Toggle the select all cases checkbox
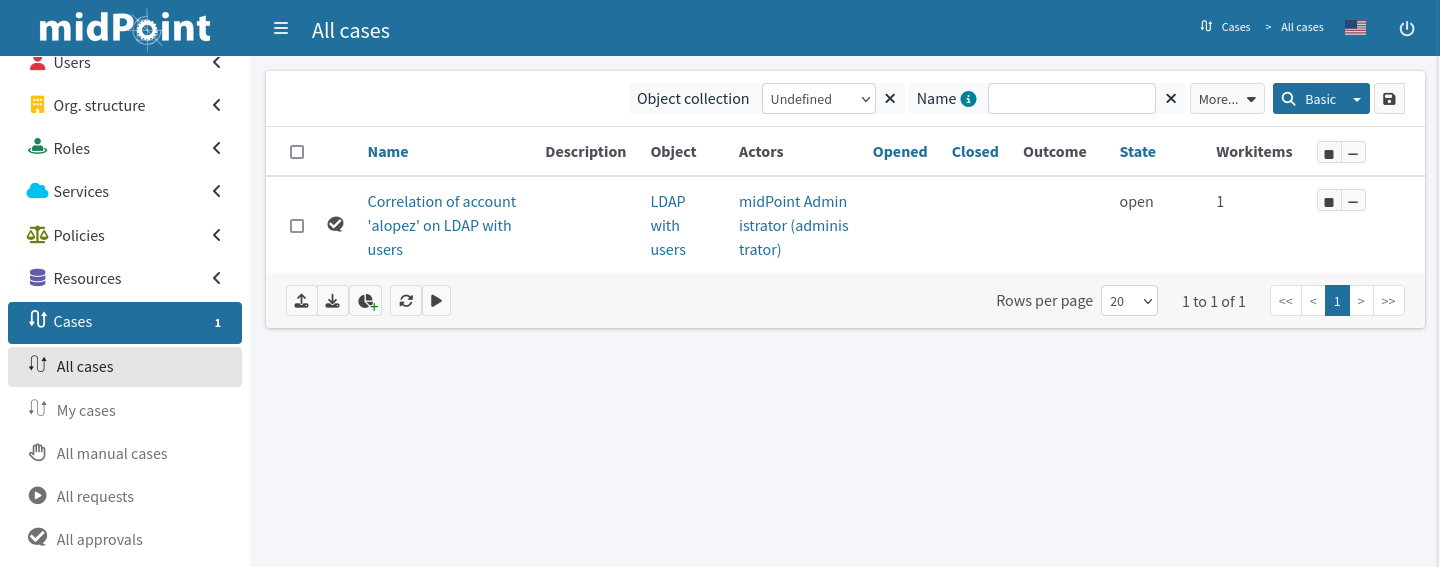Viewport: 1440px width, 567px height. pyautogui.click(x=297, y=152)
